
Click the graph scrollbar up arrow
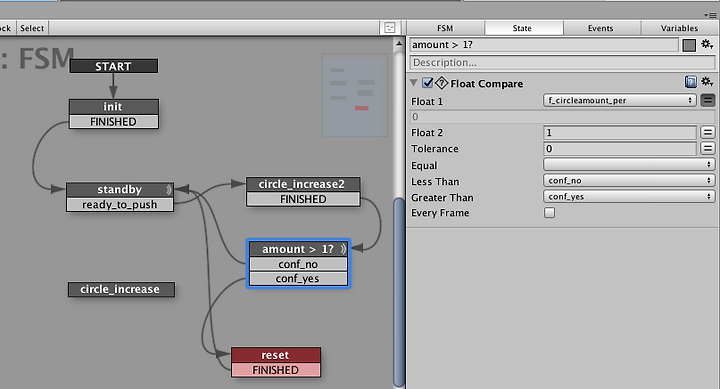click(399, 44)
